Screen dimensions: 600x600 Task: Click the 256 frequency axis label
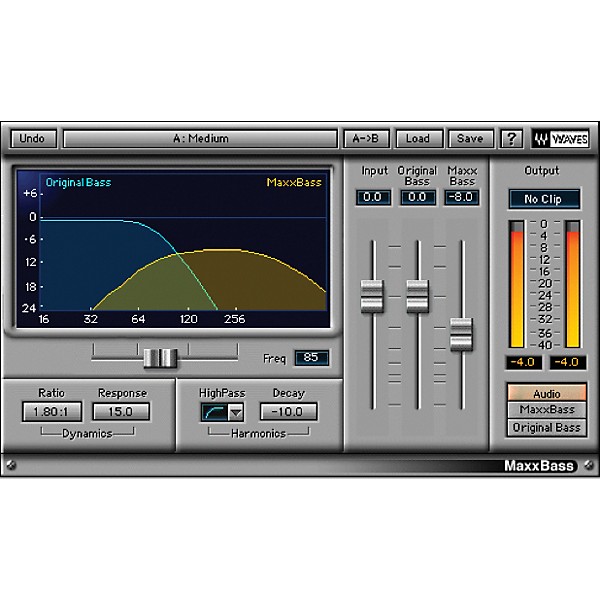click(235, 319)
